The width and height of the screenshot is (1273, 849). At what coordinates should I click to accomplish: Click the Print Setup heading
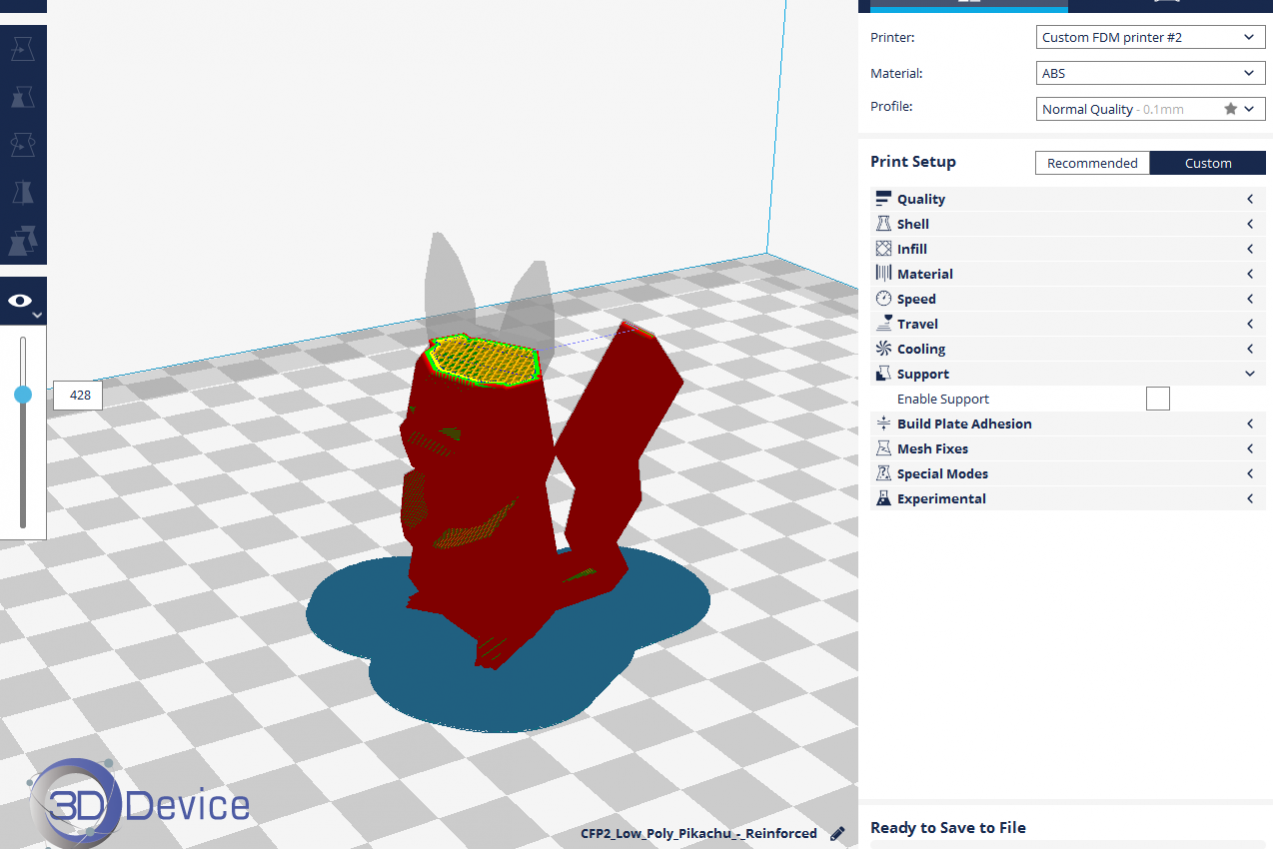coord(913,162)
